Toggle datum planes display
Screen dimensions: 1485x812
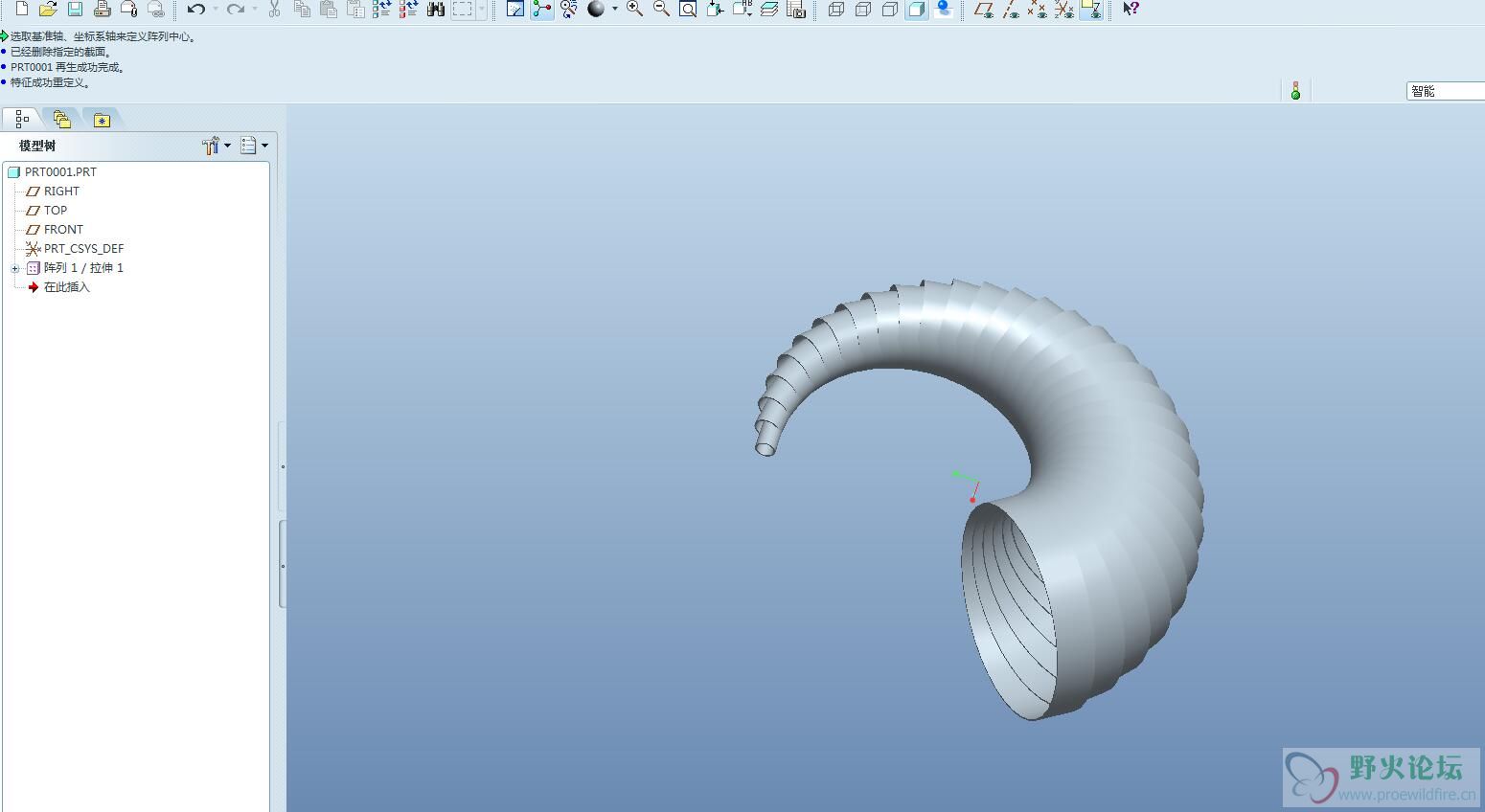point(983,10)
